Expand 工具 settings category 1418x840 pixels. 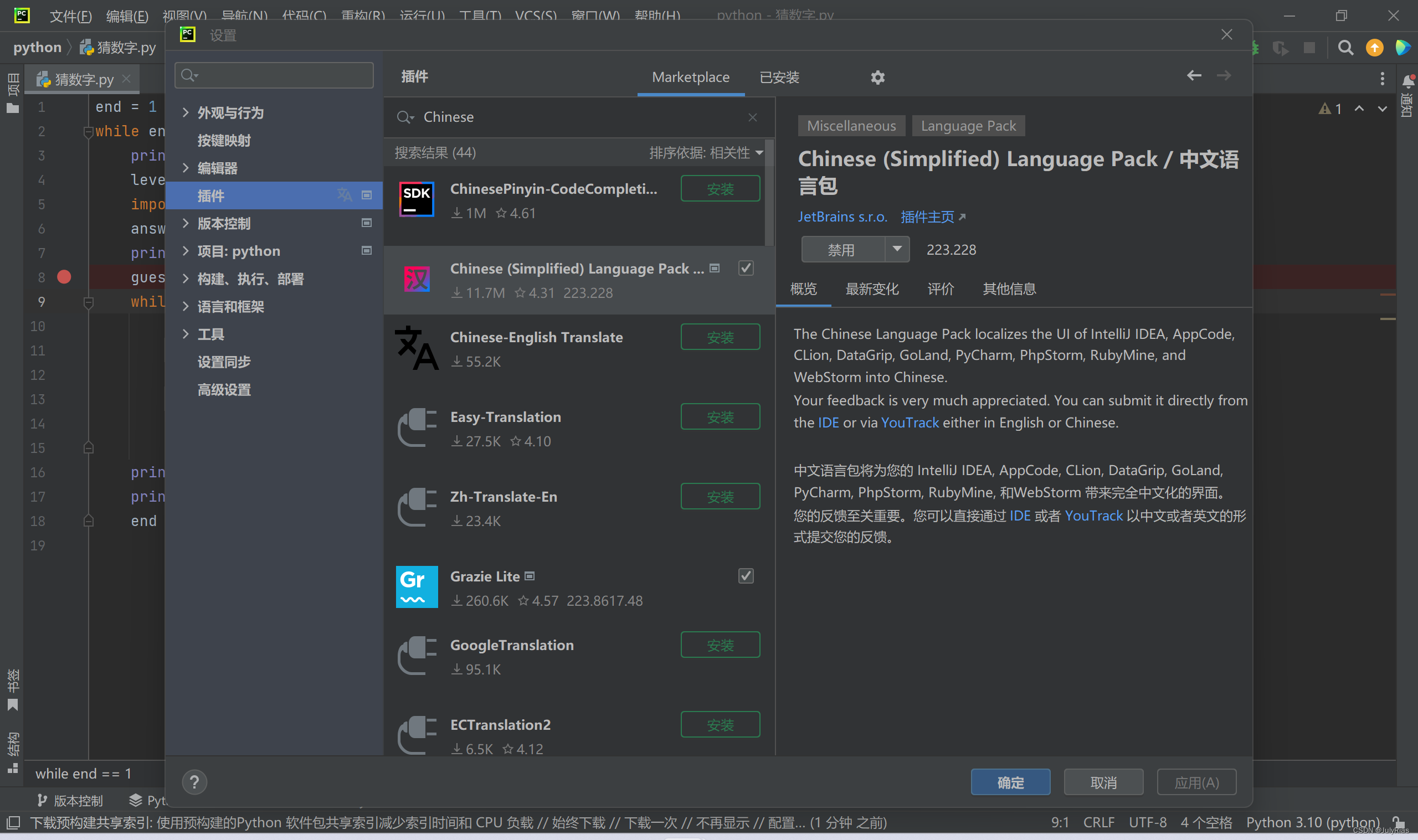tap(186, 334)
